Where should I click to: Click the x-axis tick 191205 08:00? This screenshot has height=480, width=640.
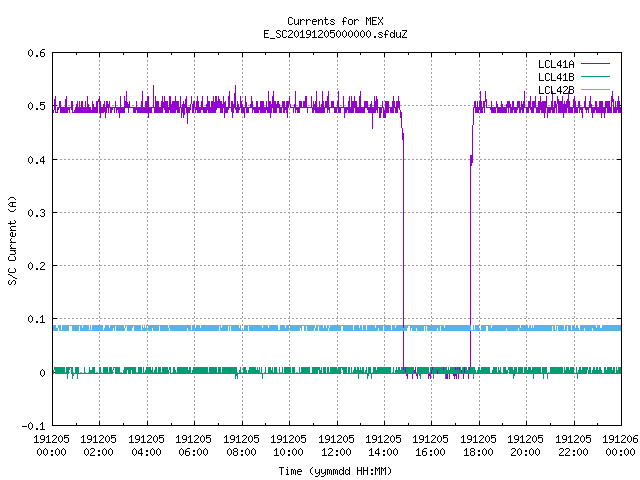pos(241,445)
